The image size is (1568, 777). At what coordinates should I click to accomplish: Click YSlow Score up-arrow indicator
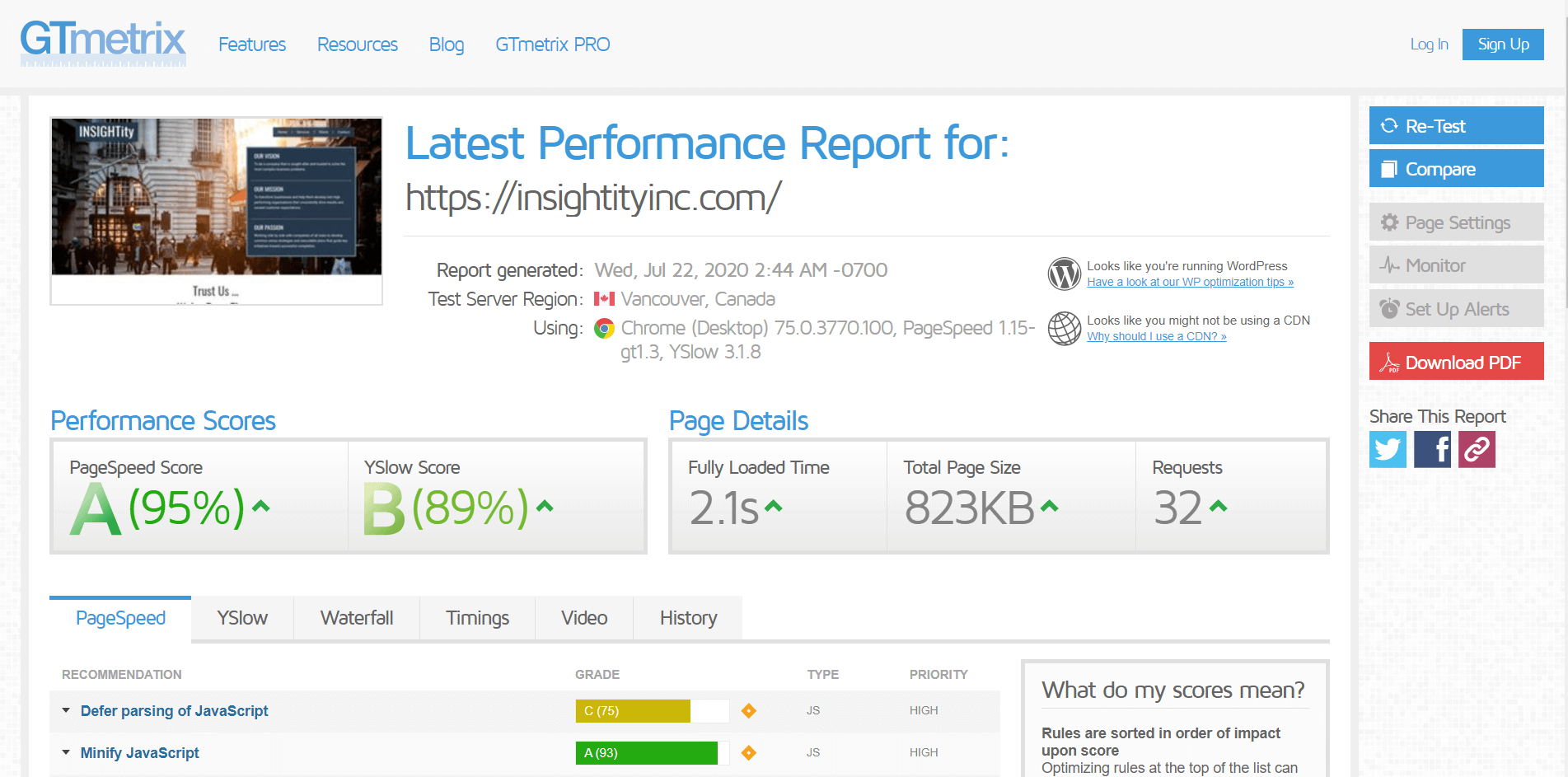(x=545, y=506)
